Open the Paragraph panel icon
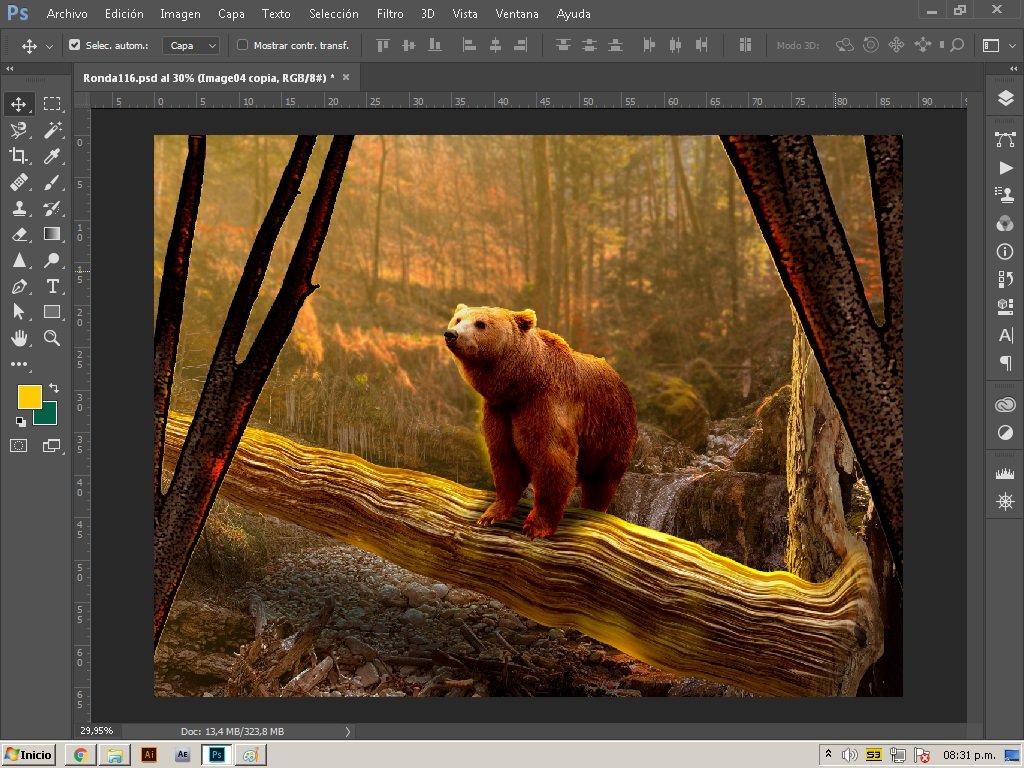Screen dimensions: 1024x768 pyautogui.click(x=1005, y=362)
